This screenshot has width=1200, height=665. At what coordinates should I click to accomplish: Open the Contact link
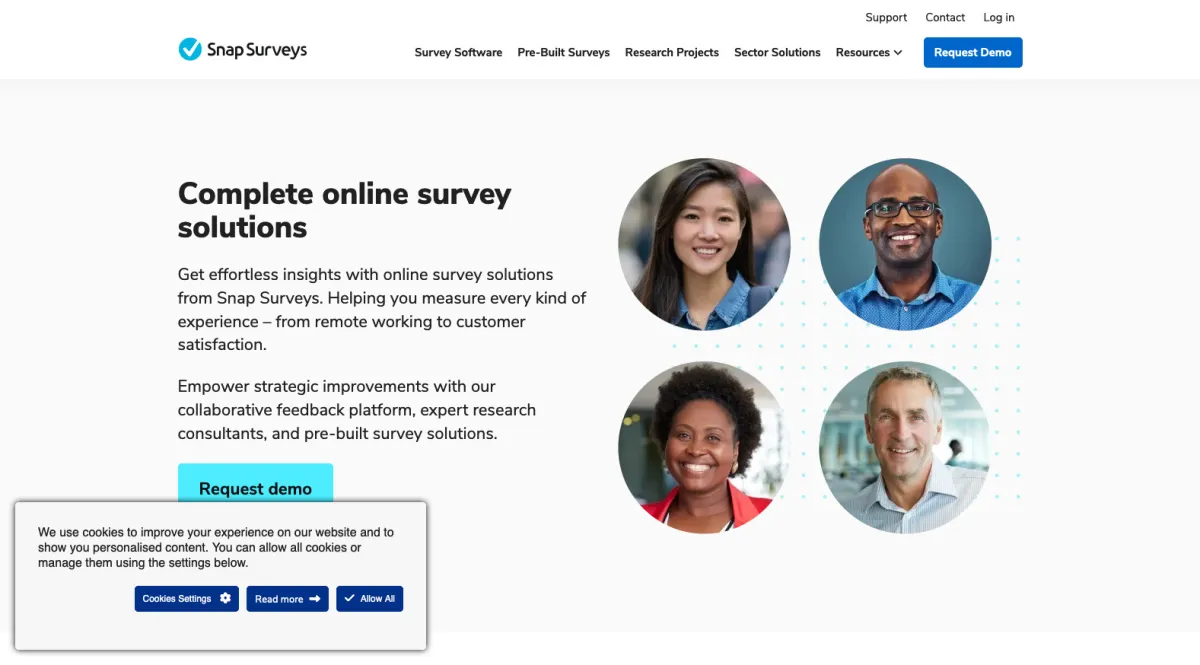[x=945, y=17]
